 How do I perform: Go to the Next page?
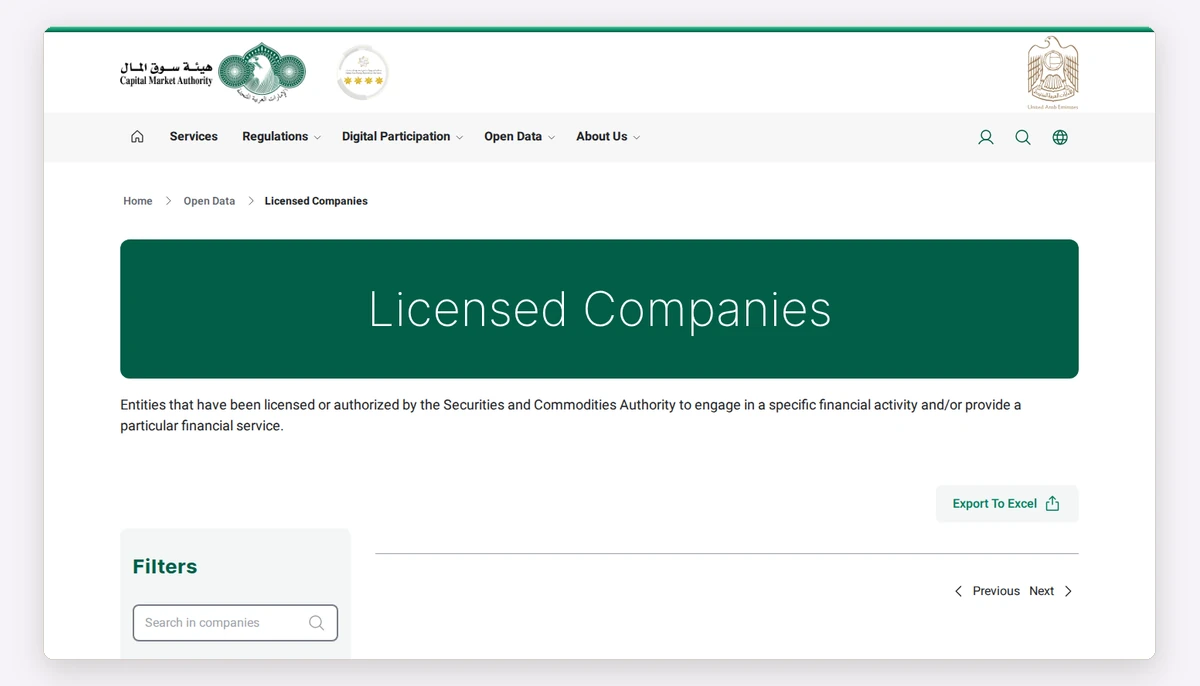[1051, 591]
